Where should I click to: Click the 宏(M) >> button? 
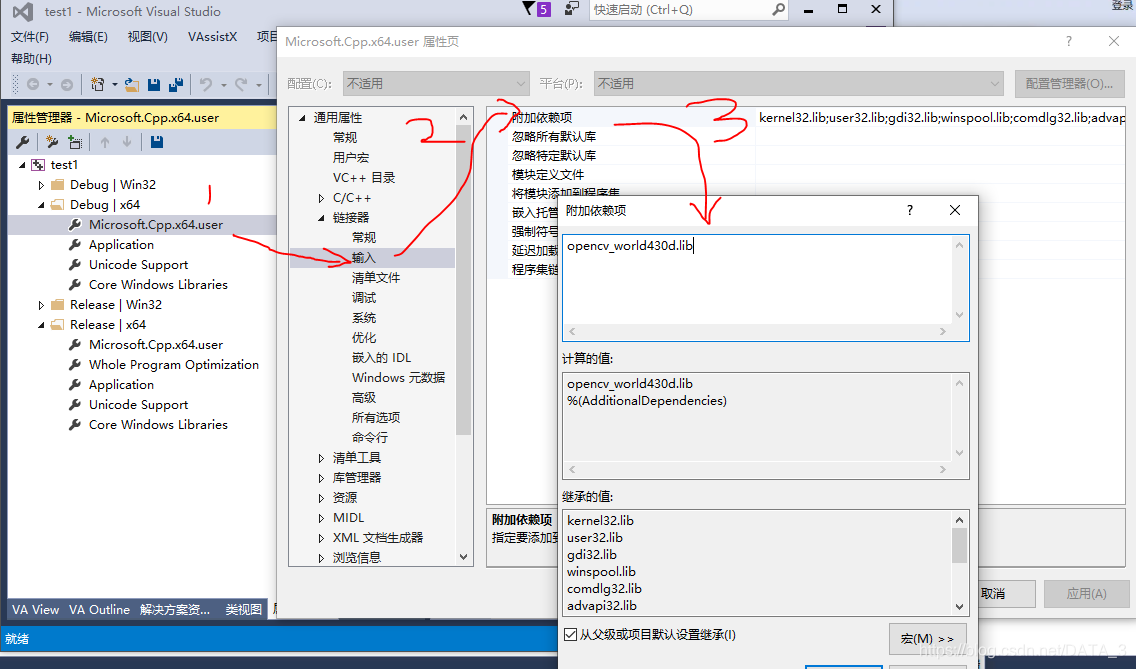[927, 639]
